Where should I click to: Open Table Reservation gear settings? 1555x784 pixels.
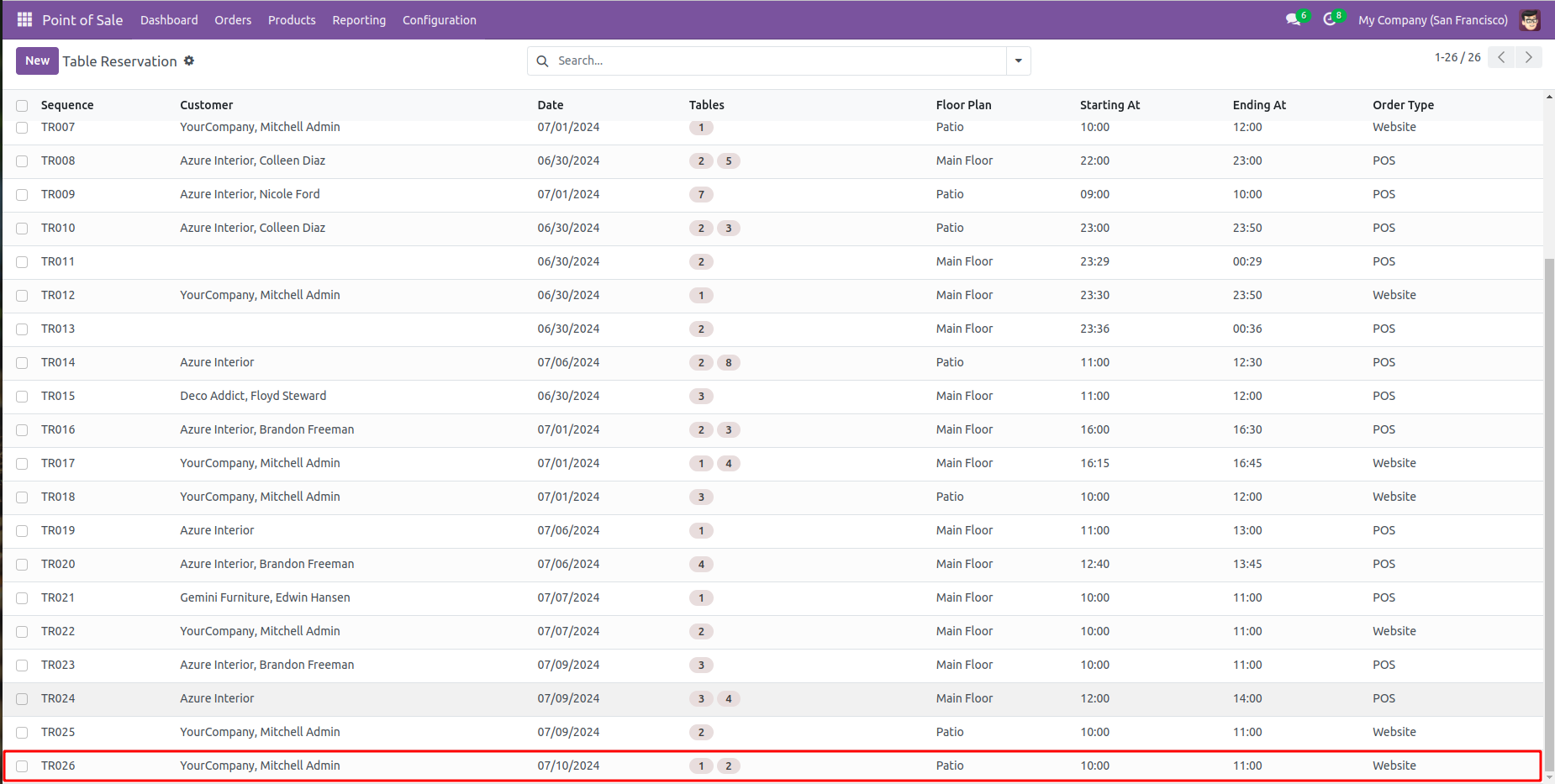[189, 61]
